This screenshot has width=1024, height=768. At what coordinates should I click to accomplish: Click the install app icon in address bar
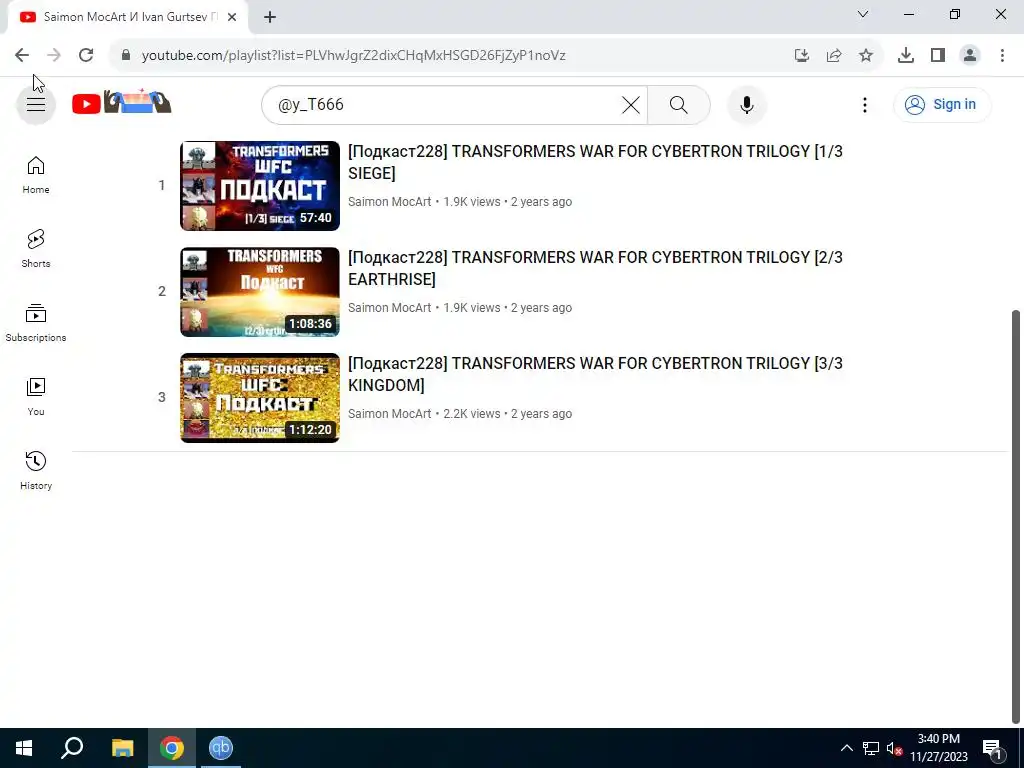click(801, 56)
